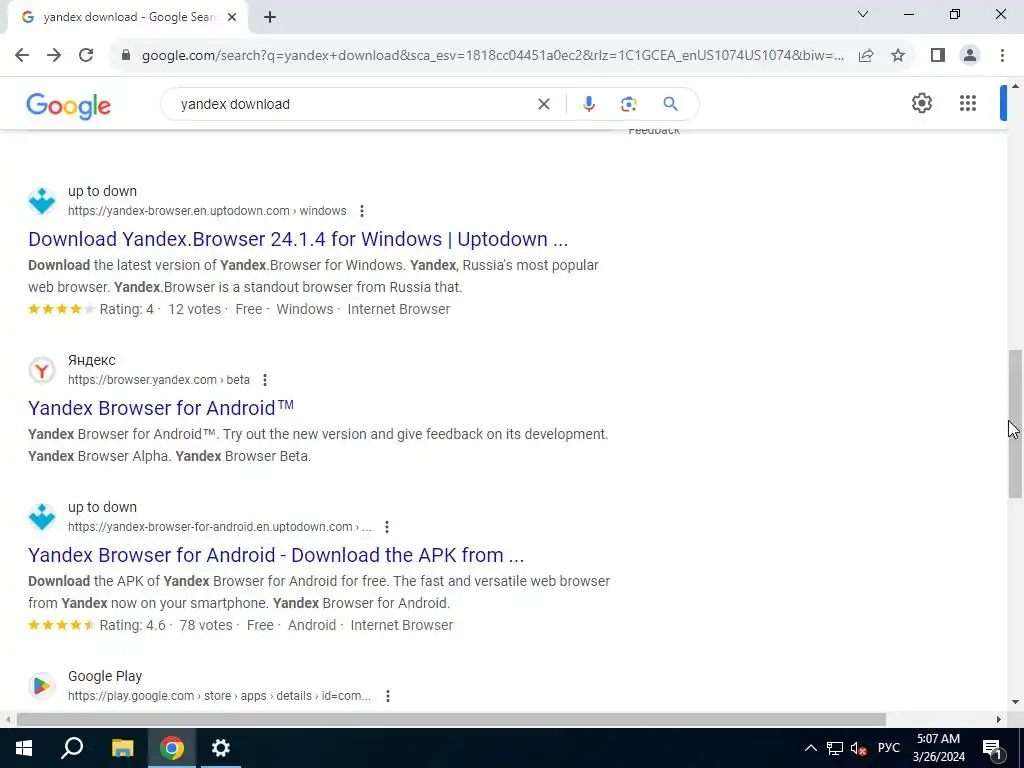The image size is (1024, 768).
Task: Clear the search box text
Action: [x=543, y=104]
